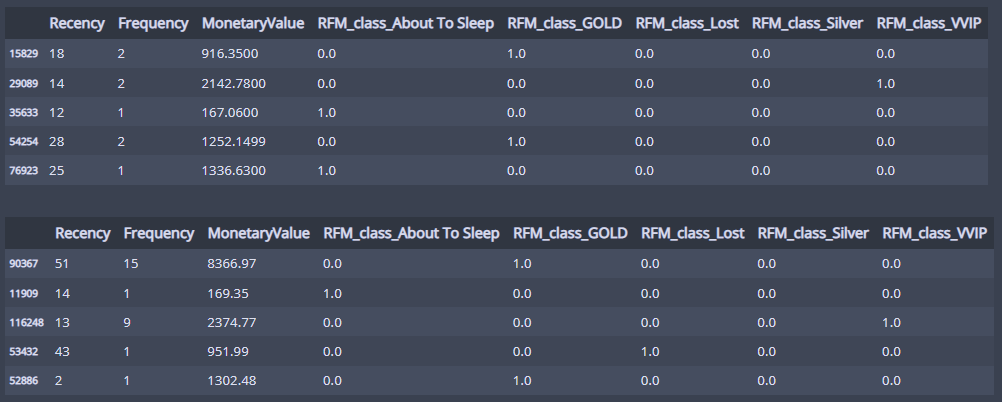Image resolution: width=1002 pixels, height=402 pixels.
Task: Click Recency value 43 in row 53432
Action: 62,352
